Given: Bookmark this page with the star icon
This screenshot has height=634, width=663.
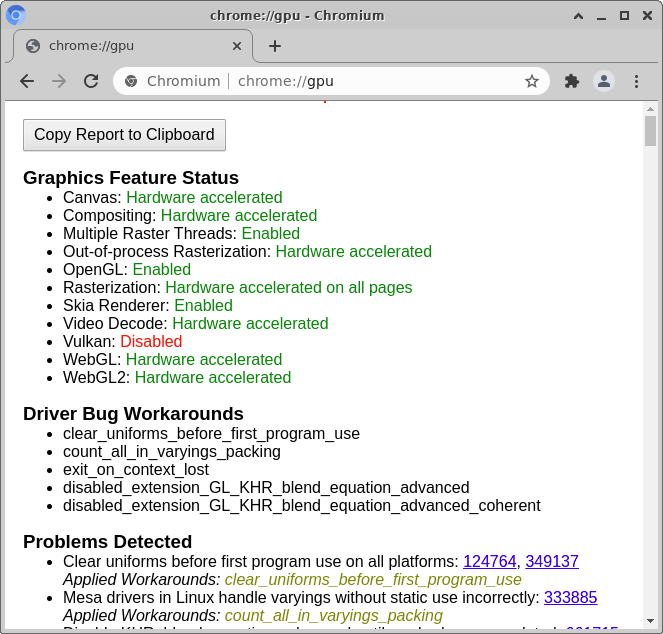Looking at the screenshot, I should click(531, 81).
